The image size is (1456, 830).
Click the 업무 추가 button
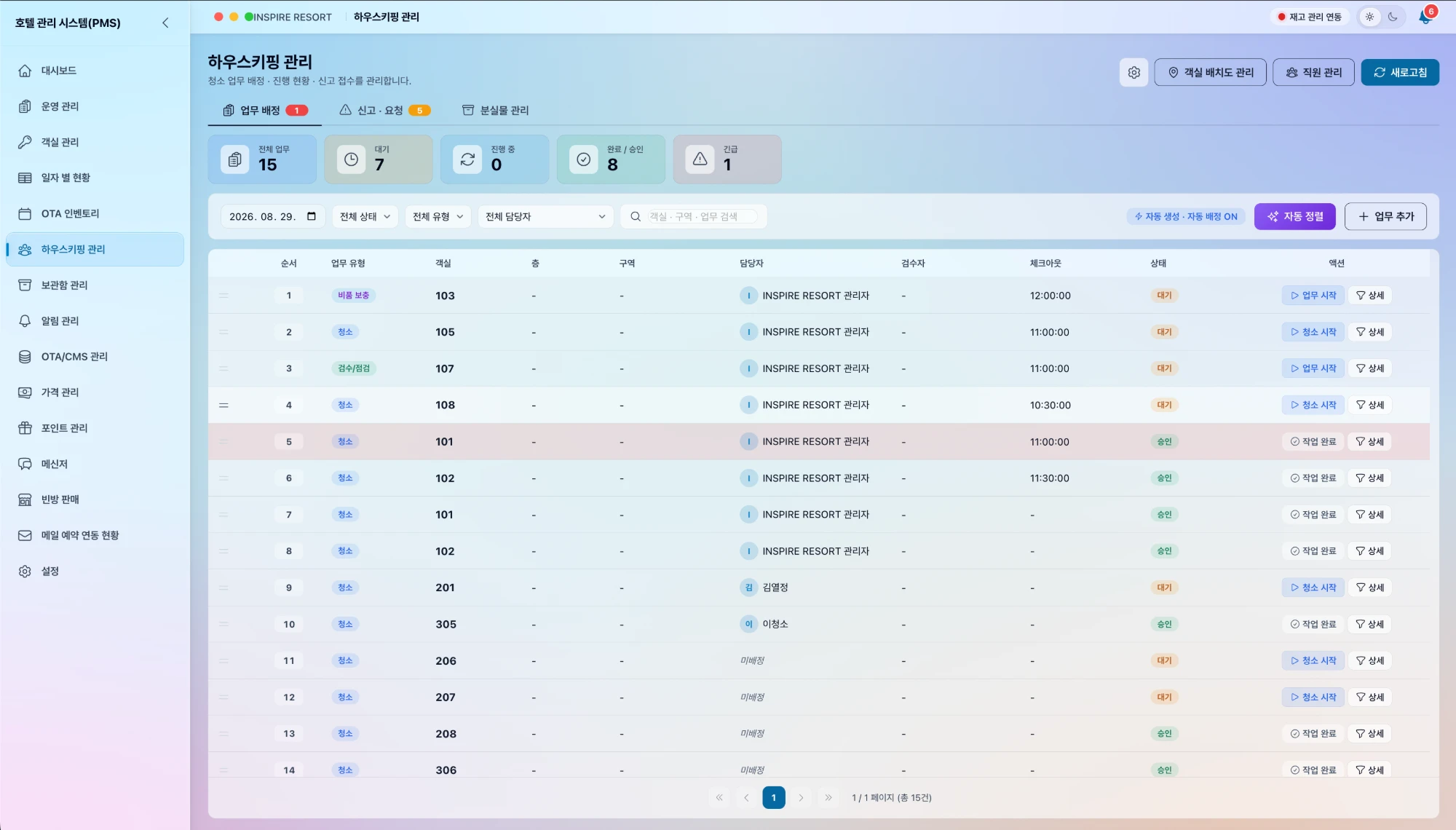click(x=1385, y=216)
